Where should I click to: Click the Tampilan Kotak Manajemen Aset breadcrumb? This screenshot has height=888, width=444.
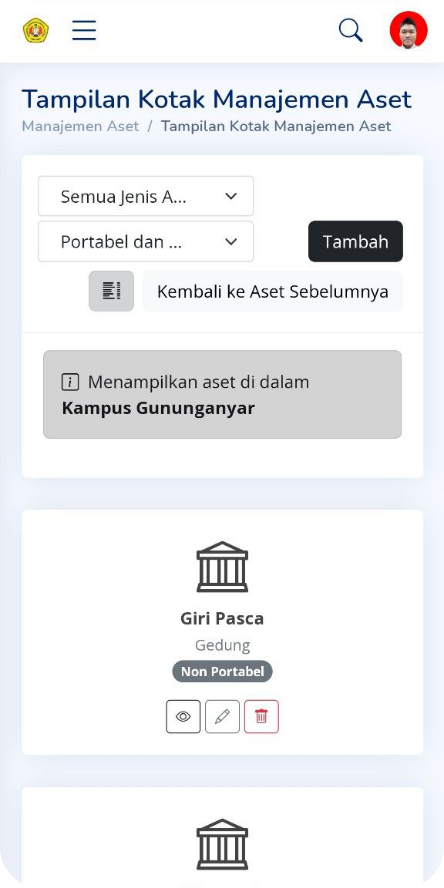(x=276, y=126)
